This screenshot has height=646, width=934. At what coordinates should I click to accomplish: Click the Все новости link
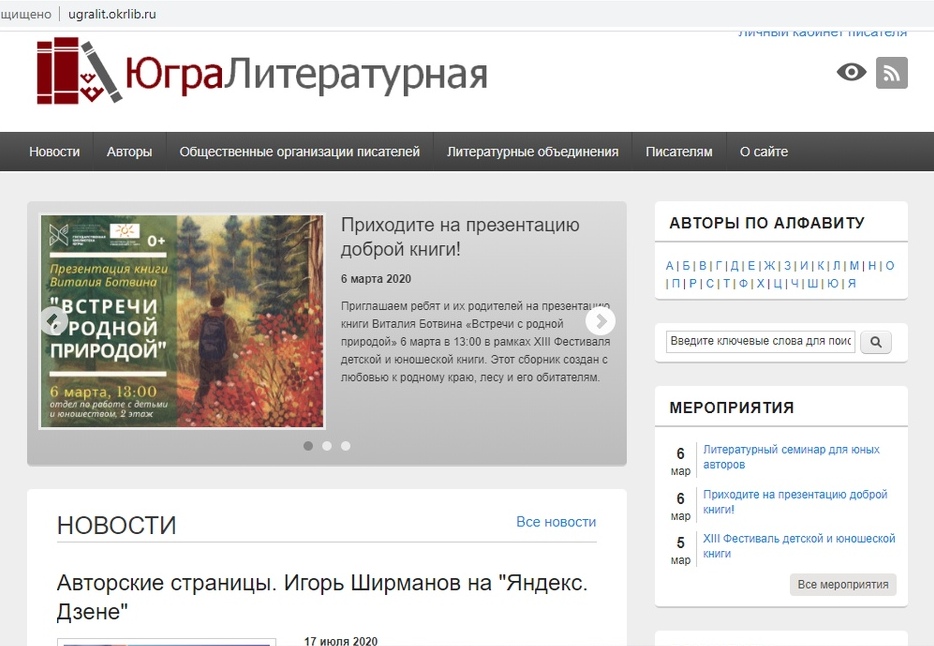[556, 522]
